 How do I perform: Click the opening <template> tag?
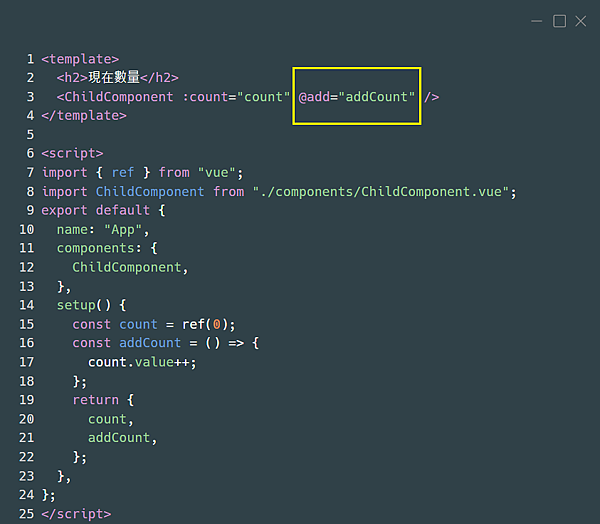tap(80, 59)
